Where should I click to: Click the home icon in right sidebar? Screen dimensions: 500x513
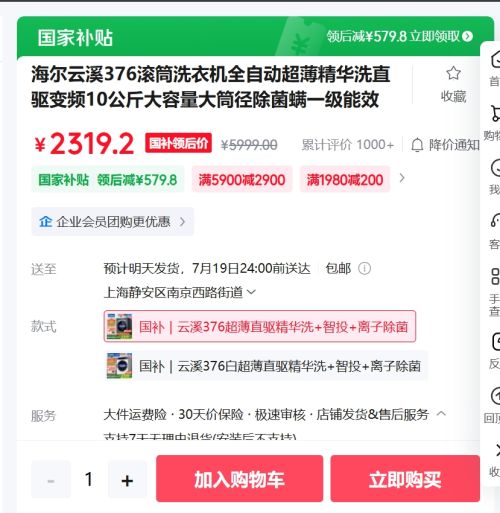coord(496,60)
